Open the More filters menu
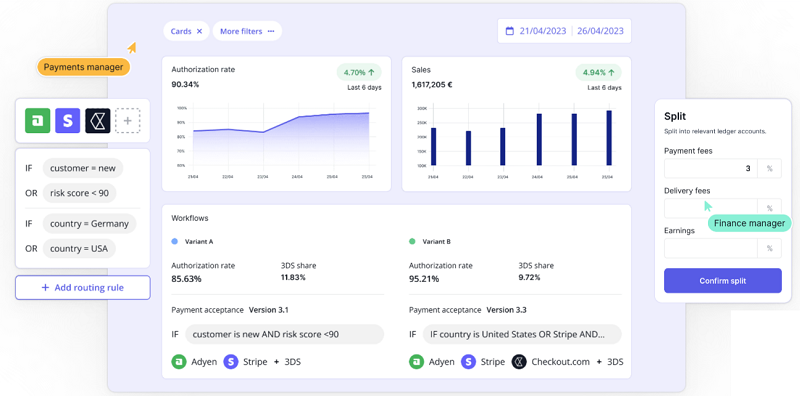The image size is (800, 396). point(247,31)
